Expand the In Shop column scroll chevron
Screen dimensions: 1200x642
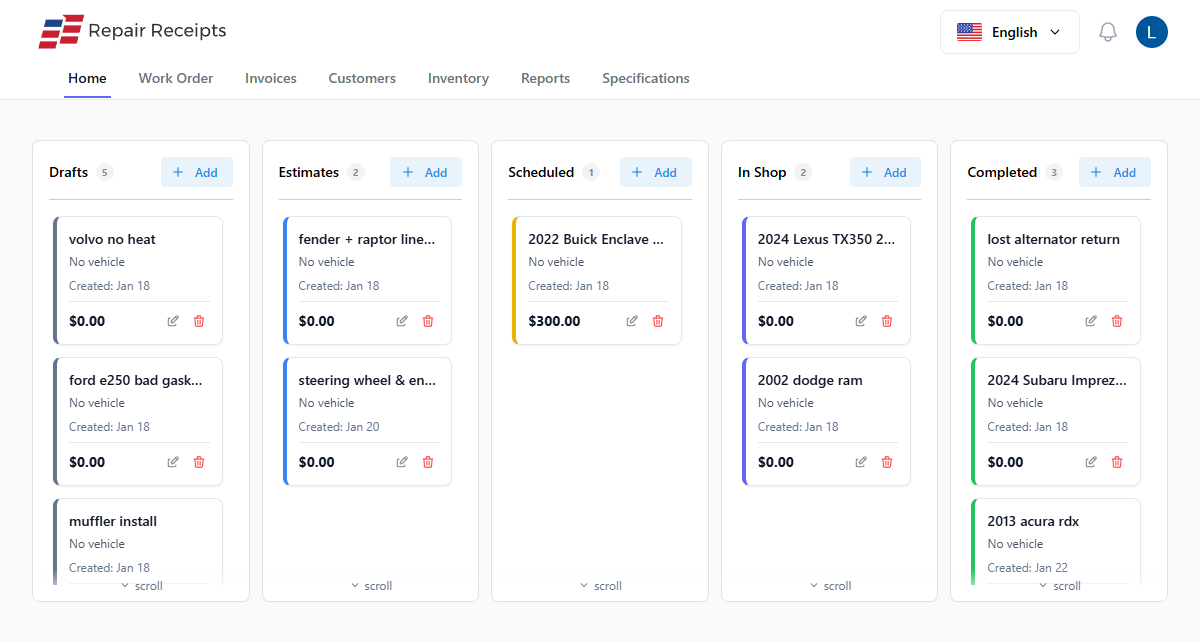pos(829,585)
